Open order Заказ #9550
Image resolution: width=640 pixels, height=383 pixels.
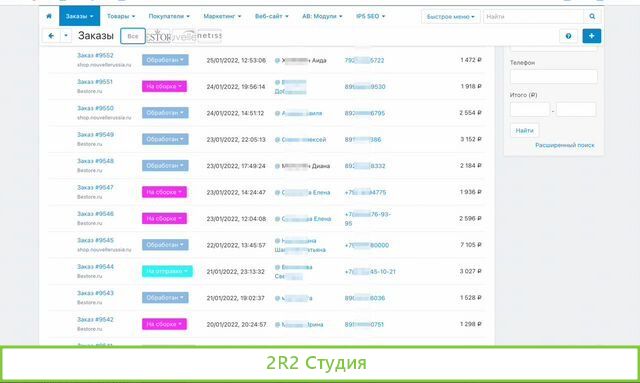tap(95, 108)
